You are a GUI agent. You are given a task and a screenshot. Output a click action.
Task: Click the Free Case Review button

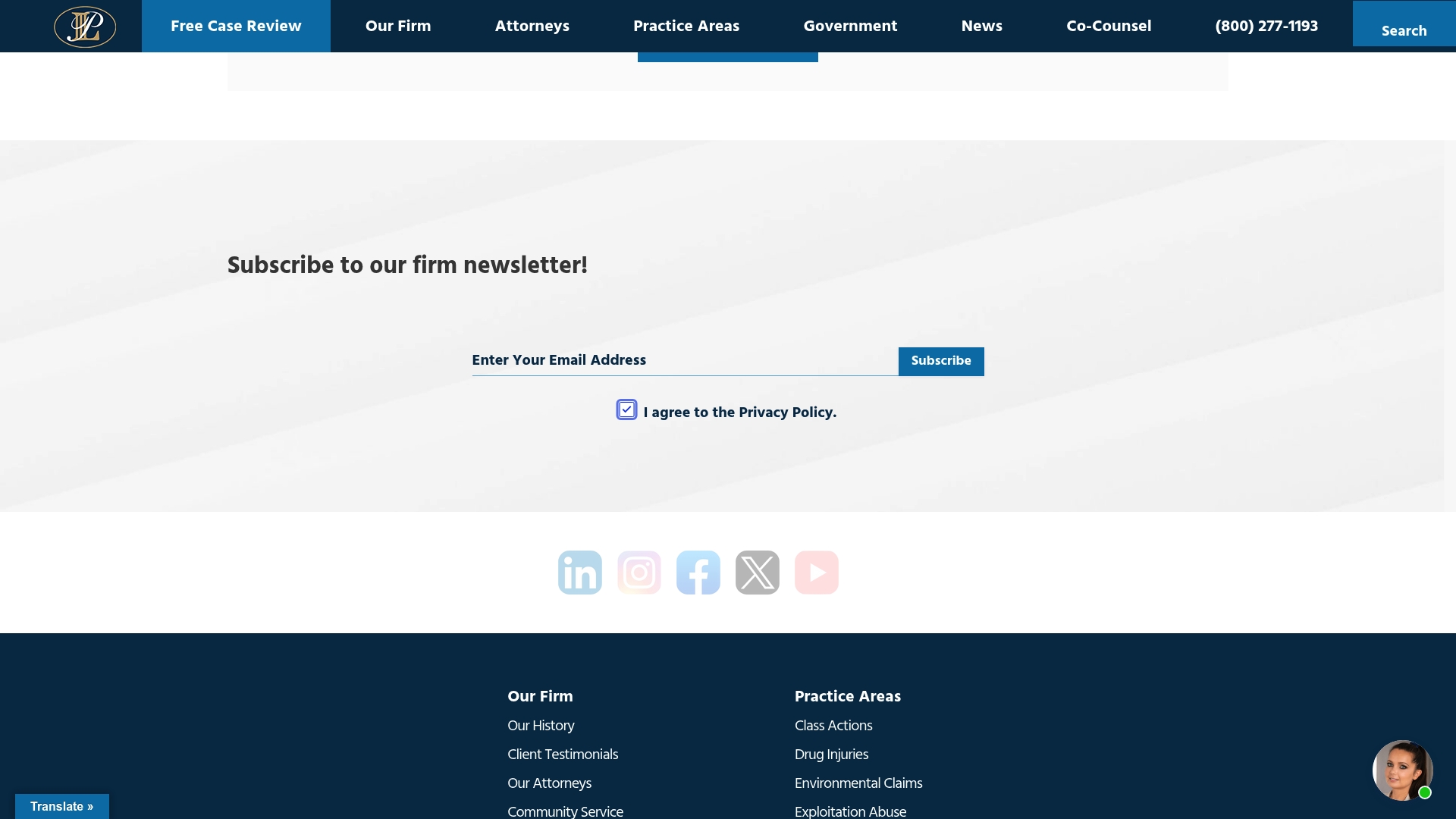coord(236,26)
